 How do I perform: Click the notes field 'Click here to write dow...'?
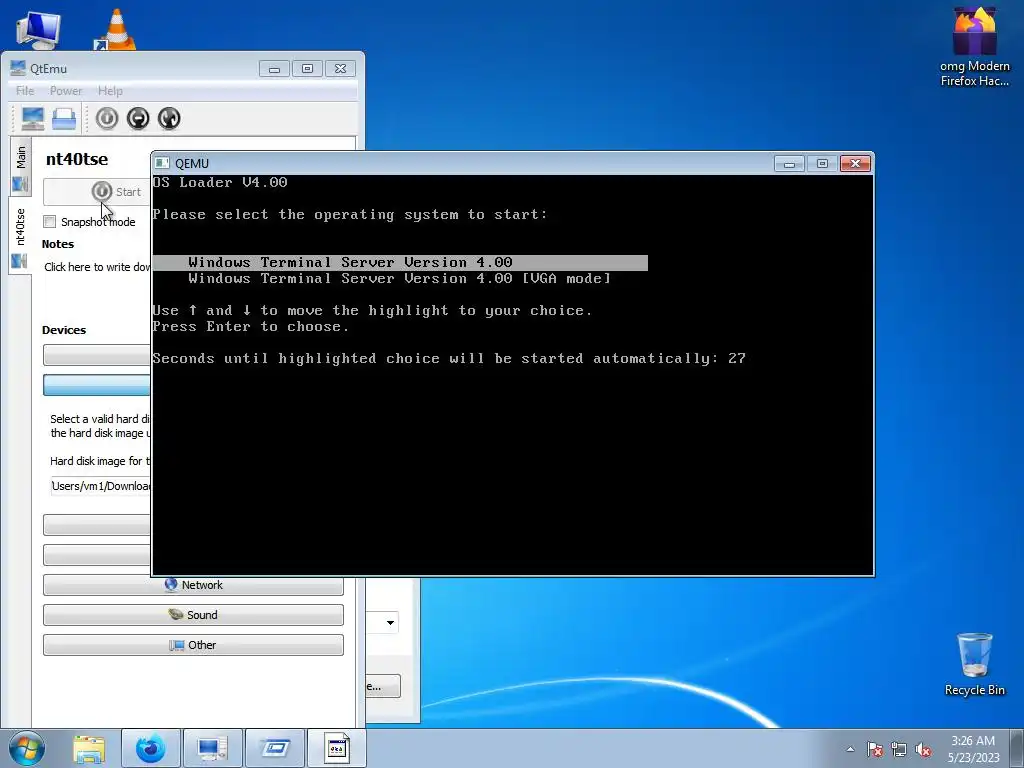pos(97,267)
